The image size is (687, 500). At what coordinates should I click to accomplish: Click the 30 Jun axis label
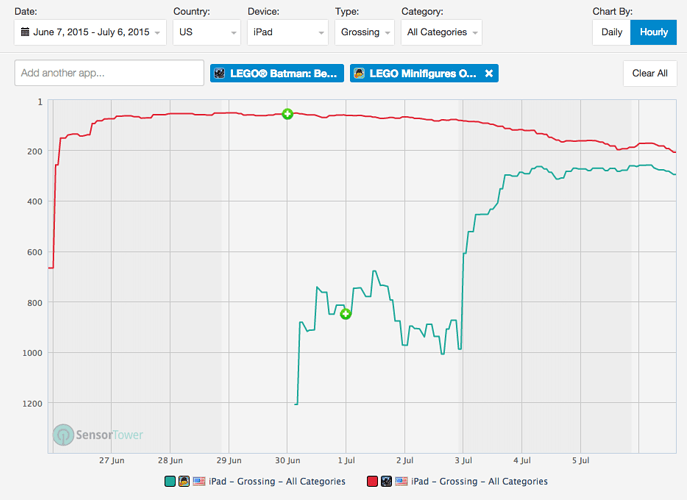[x=287, y=461]
